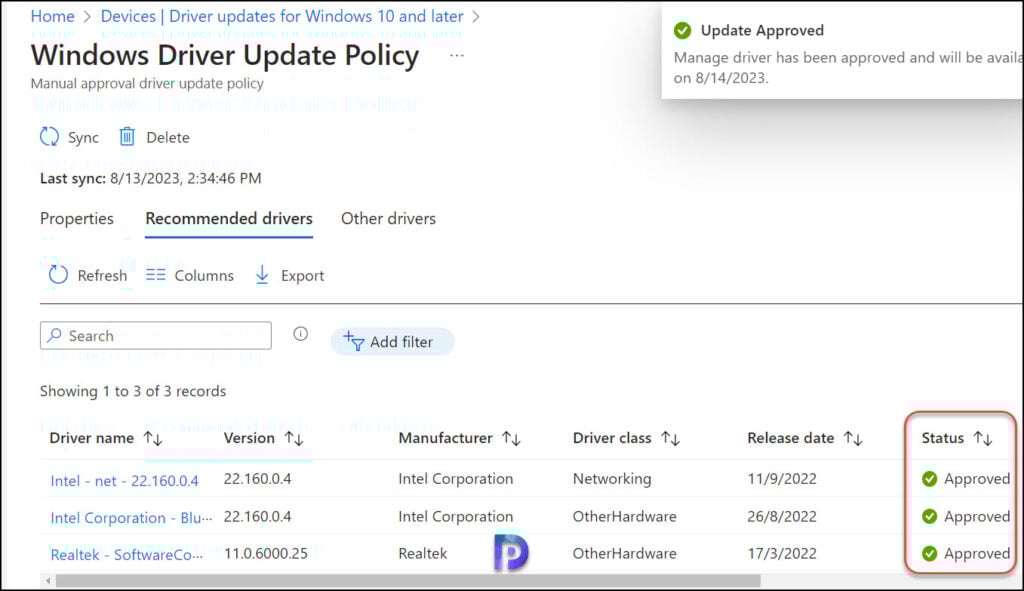Focus the Search input field
The height and width of the screenshot is (591, 1024).
(x=155, y=336)
